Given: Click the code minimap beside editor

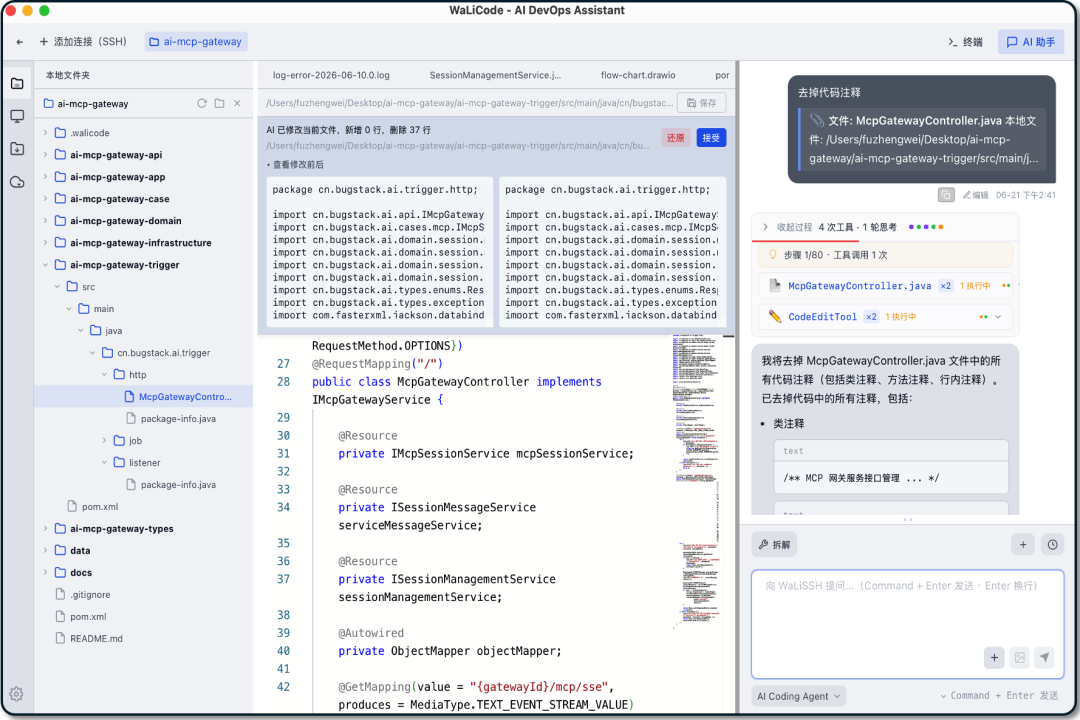Looking at the screenshot, I should (x=697, y=482).
